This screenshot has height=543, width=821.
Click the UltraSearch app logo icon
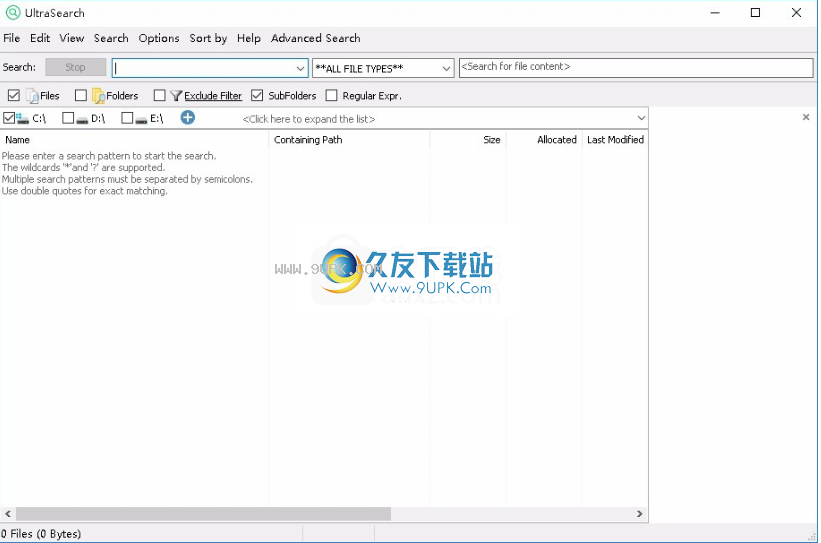pos(13,13)
